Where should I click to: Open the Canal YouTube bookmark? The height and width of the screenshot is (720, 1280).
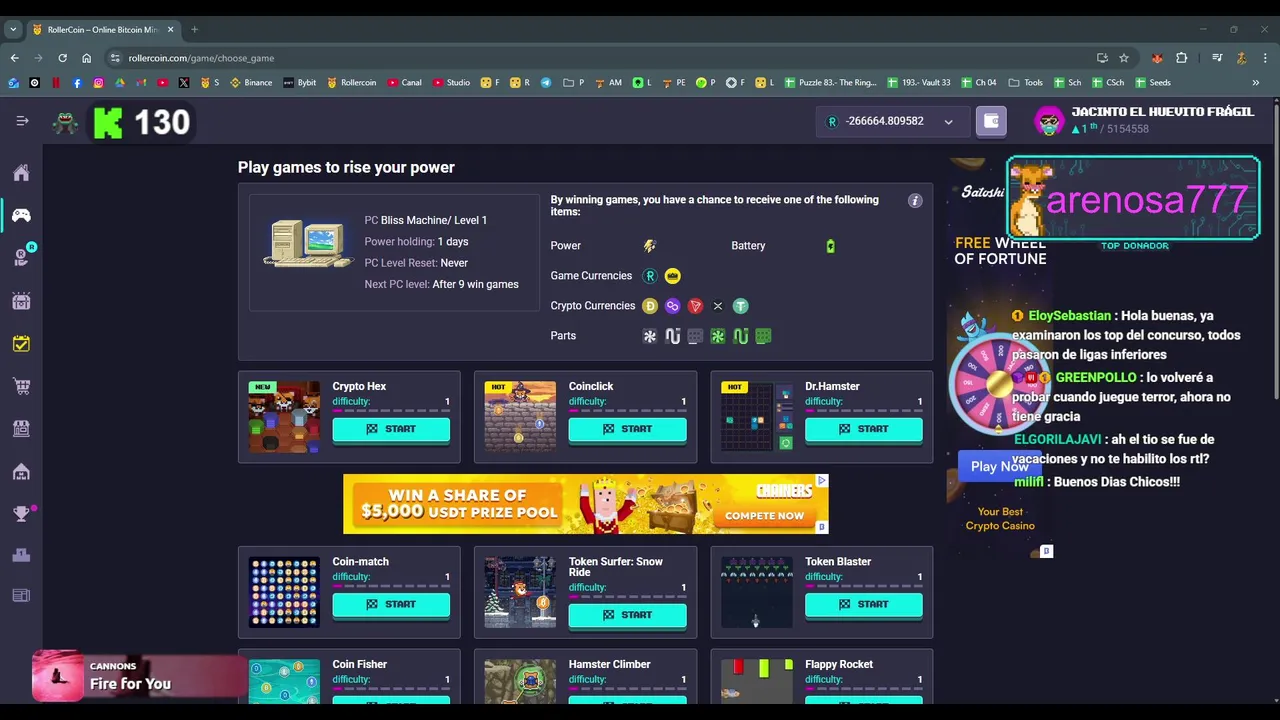click(x=404, y=82)
